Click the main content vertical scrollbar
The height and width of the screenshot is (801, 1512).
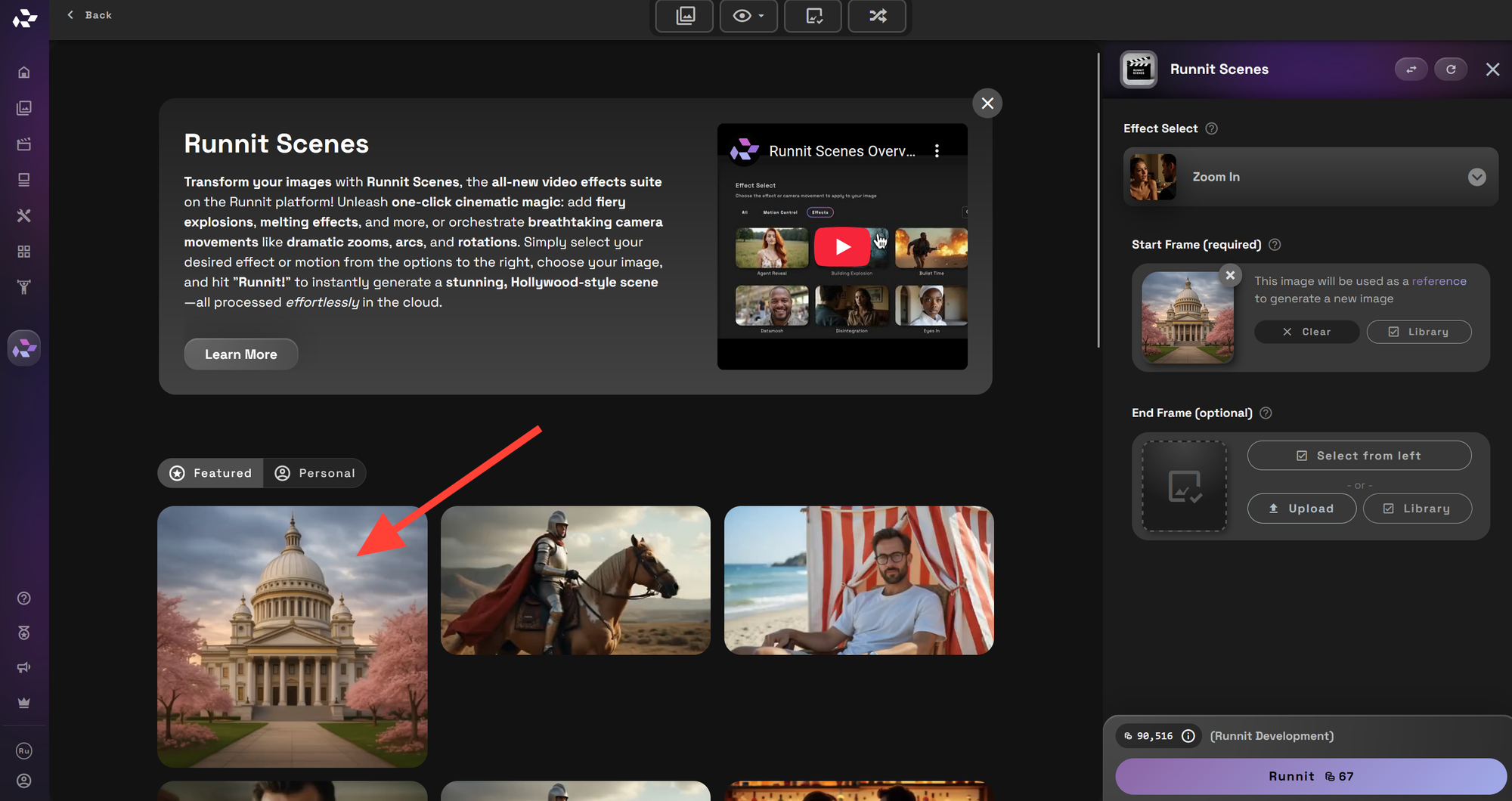coord(1098,200)
